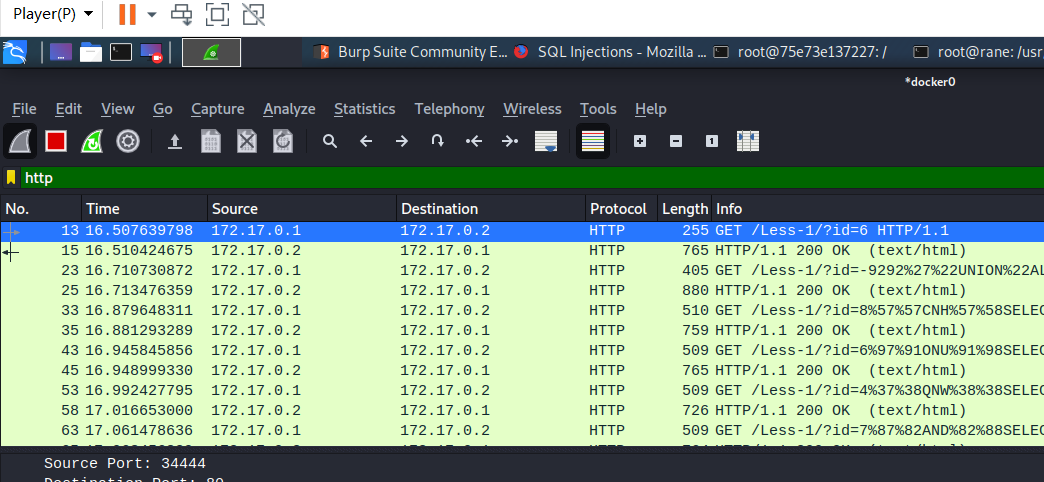Pause the virtual machine
This screenshot has width=1044, height=482.
coord(127,14)
